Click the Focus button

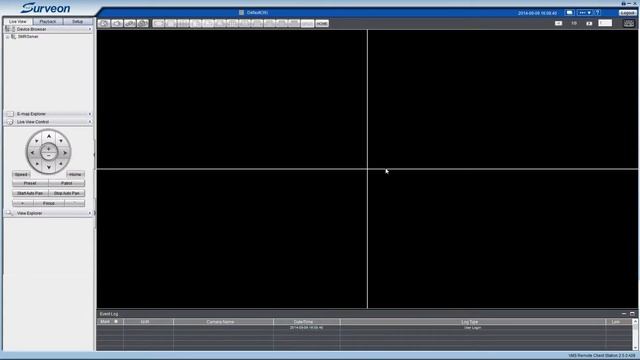point(49,203)
